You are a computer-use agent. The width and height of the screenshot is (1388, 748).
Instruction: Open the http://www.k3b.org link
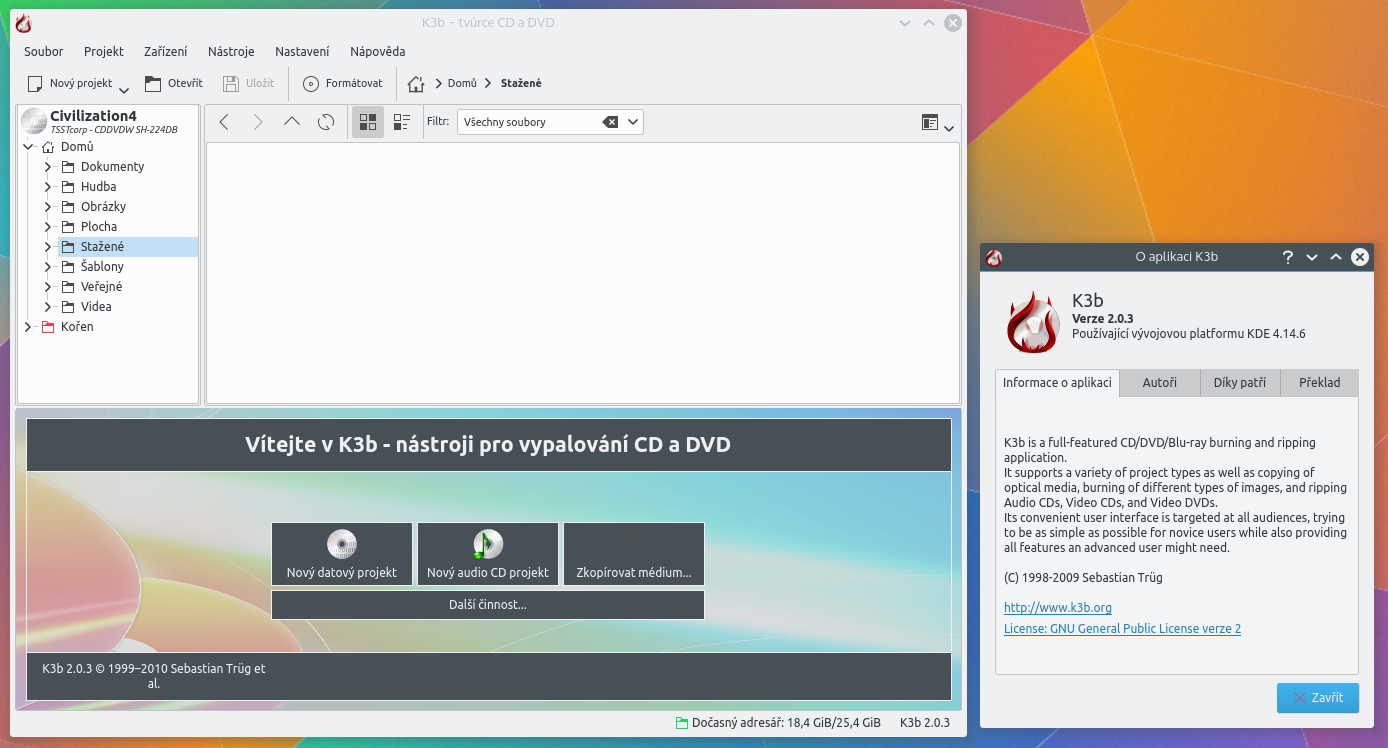pos(1058,608)
